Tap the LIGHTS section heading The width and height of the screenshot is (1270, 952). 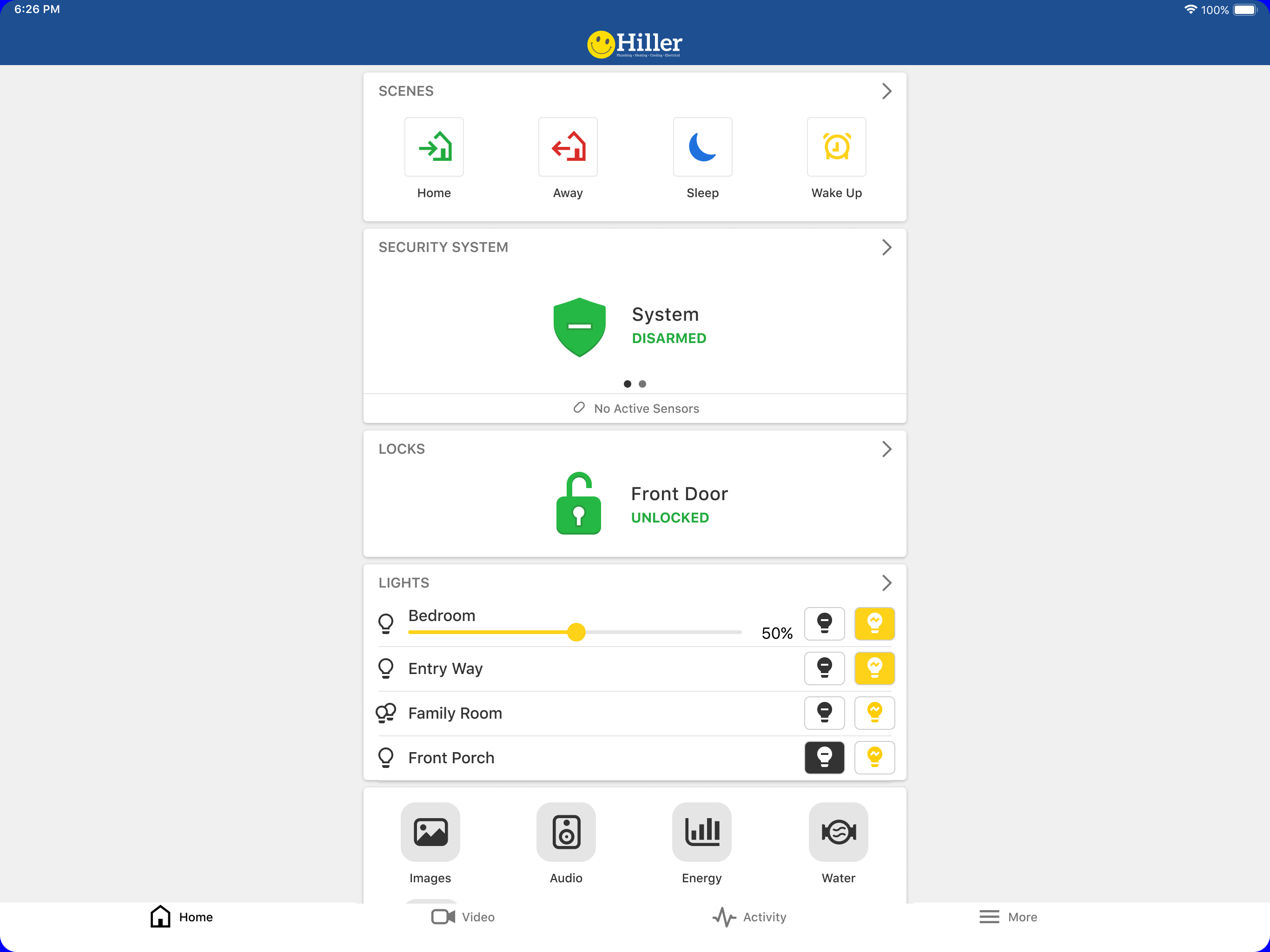[403, 583]
